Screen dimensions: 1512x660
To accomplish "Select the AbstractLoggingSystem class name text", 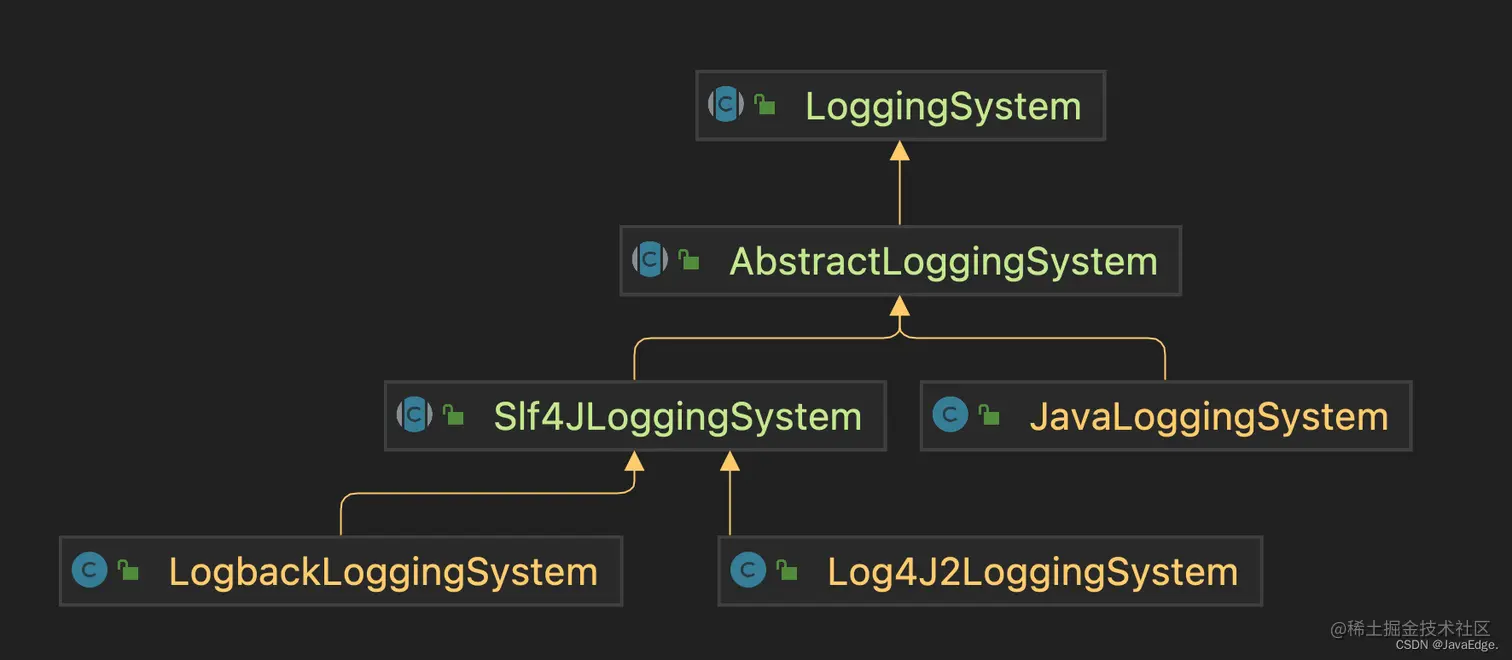I will tap(943, 262).
